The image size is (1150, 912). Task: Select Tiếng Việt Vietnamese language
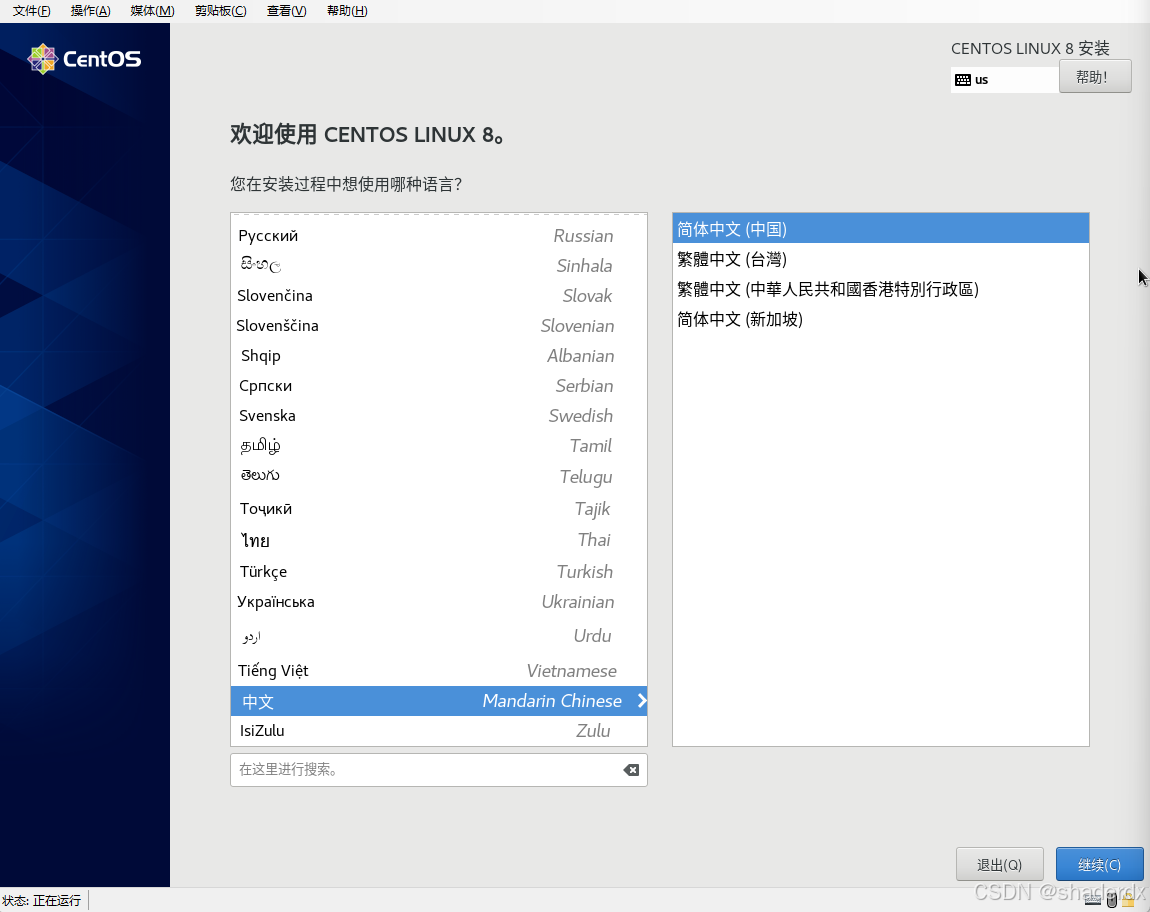[x=439, y=671]
